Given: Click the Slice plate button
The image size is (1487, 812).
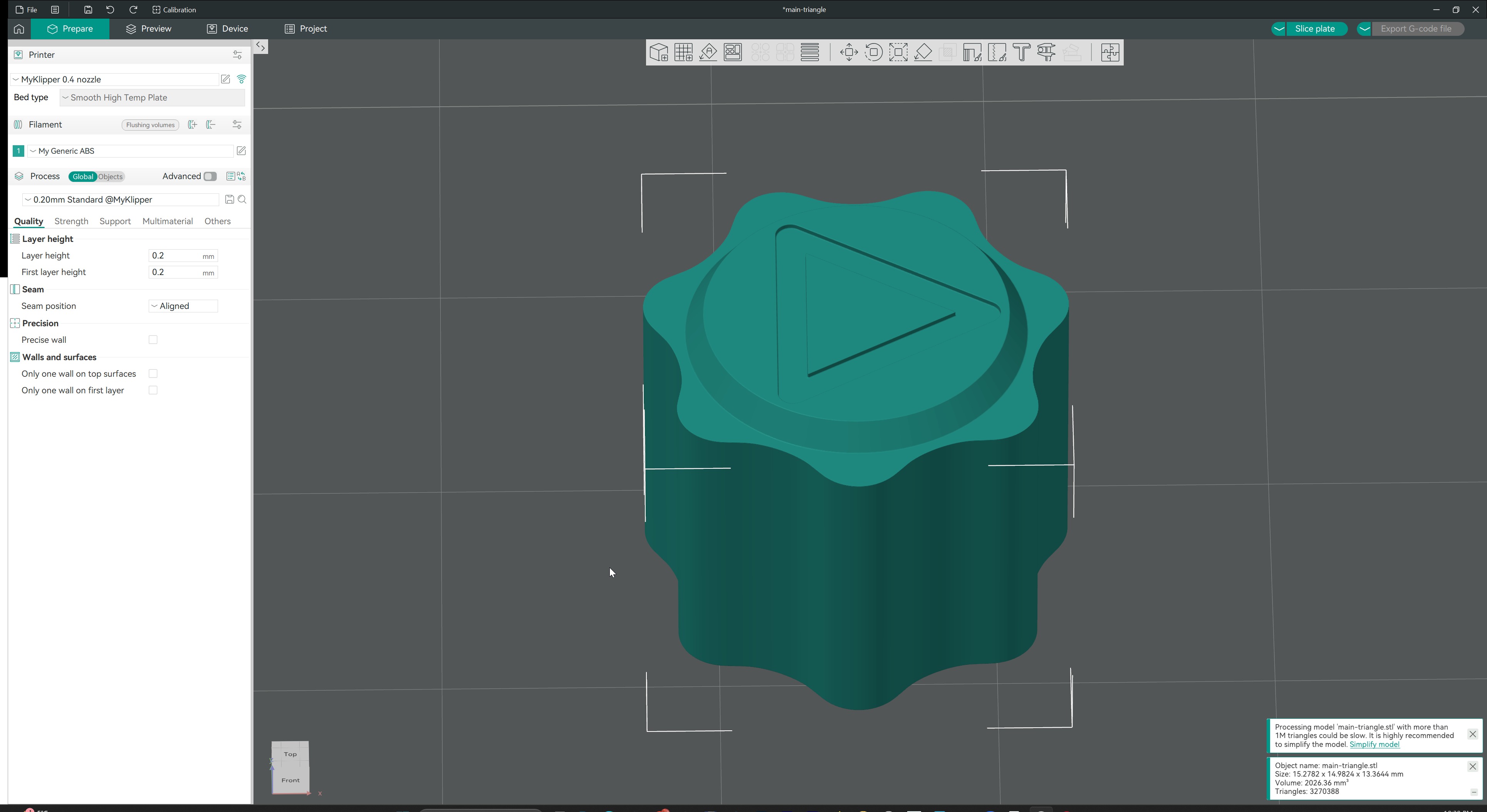Looking at the screenshot, I should 1315,29.
